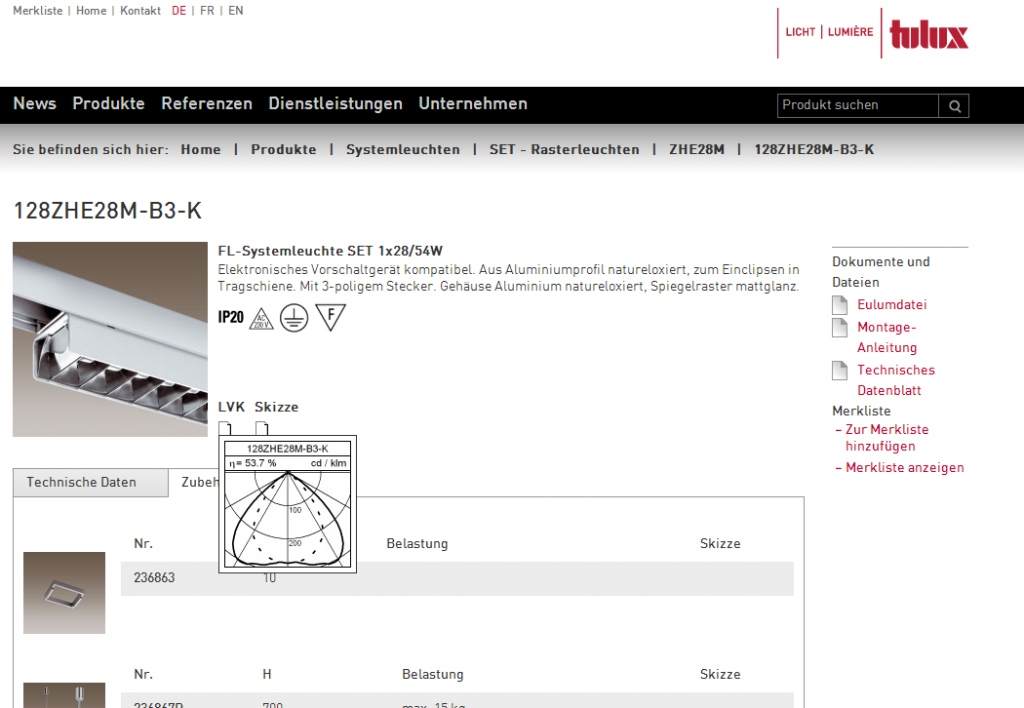The width and height of the screenshot is (1024, 708).
Task: Click the Tulux logo
Action: [928, 34]
